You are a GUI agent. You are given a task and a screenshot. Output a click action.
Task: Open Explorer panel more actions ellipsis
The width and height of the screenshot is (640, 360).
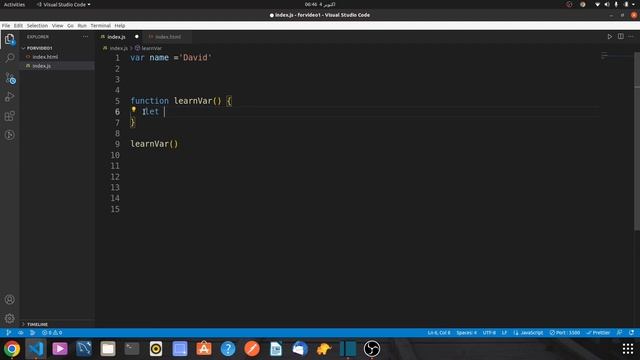[85, 37]
